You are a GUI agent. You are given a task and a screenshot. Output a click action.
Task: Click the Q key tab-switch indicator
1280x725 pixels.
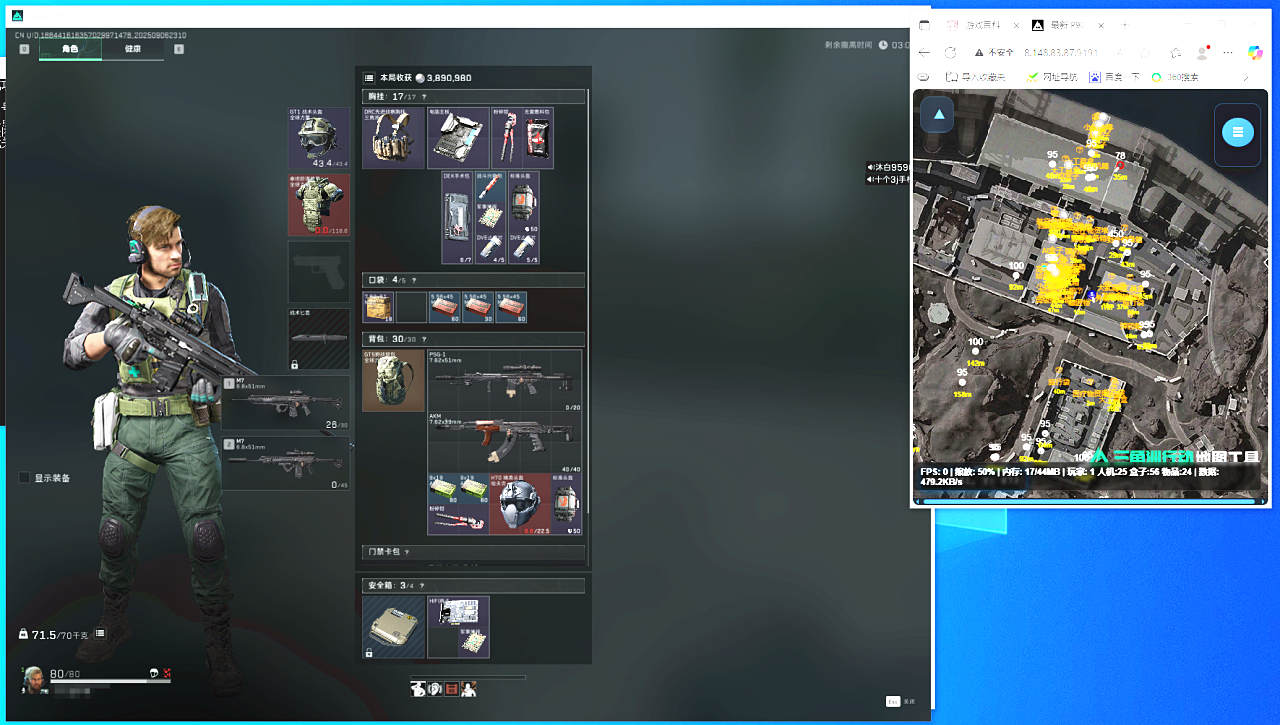(25, 48)
